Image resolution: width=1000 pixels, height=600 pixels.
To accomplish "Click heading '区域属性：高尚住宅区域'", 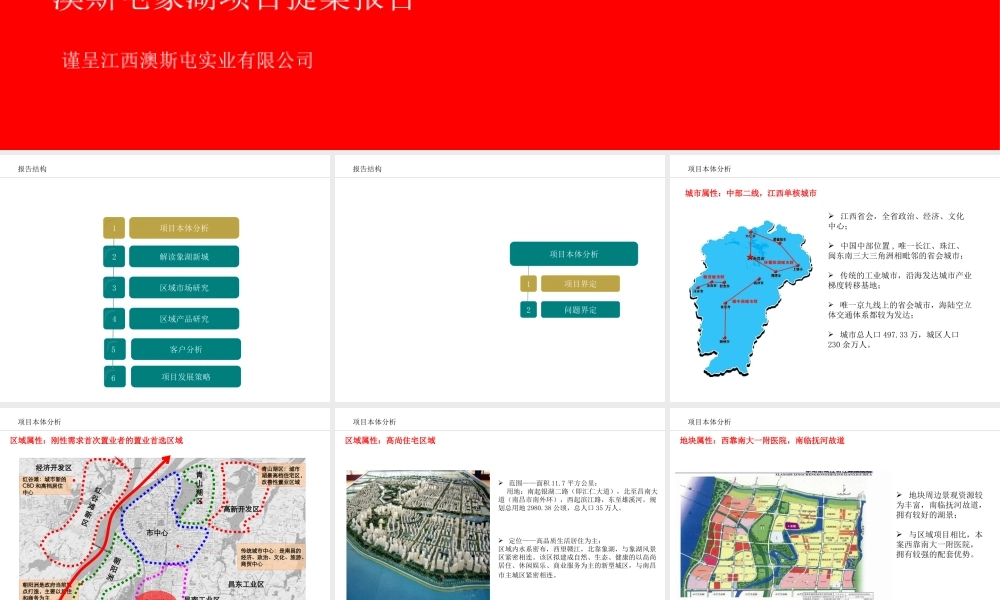I will click(x=390, y=440).
